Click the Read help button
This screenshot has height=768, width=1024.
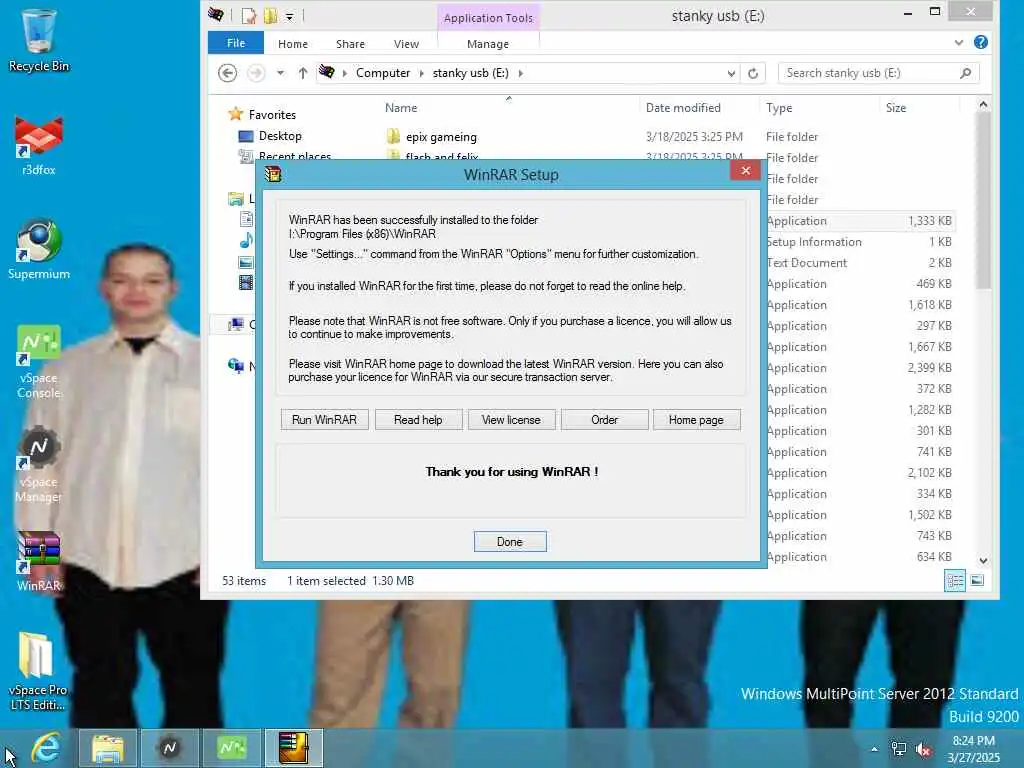tap(418, 420)
